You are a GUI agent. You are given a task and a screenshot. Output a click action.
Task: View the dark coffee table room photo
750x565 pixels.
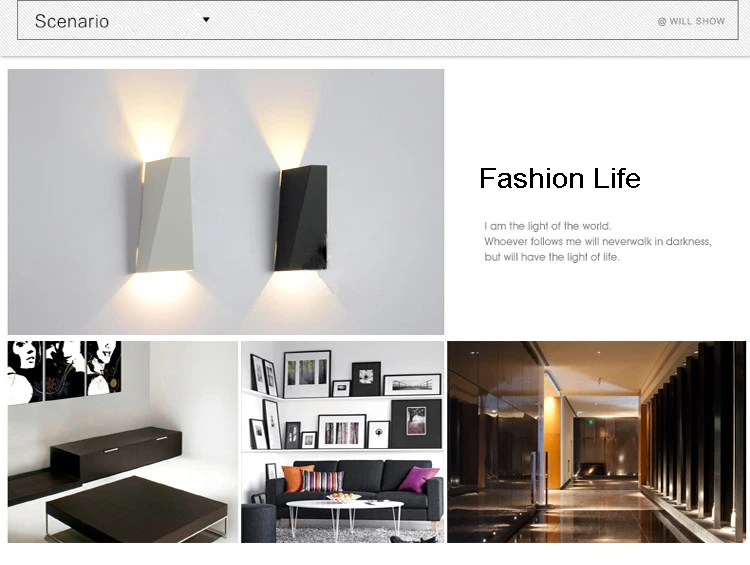122,442
